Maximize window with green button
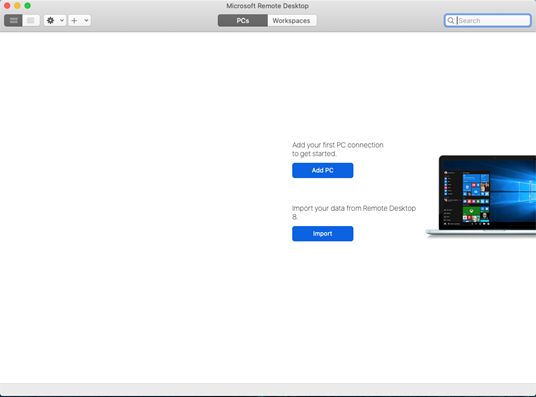Image resolution: width=536 pixels, height=397 pixels. point(28,6)
